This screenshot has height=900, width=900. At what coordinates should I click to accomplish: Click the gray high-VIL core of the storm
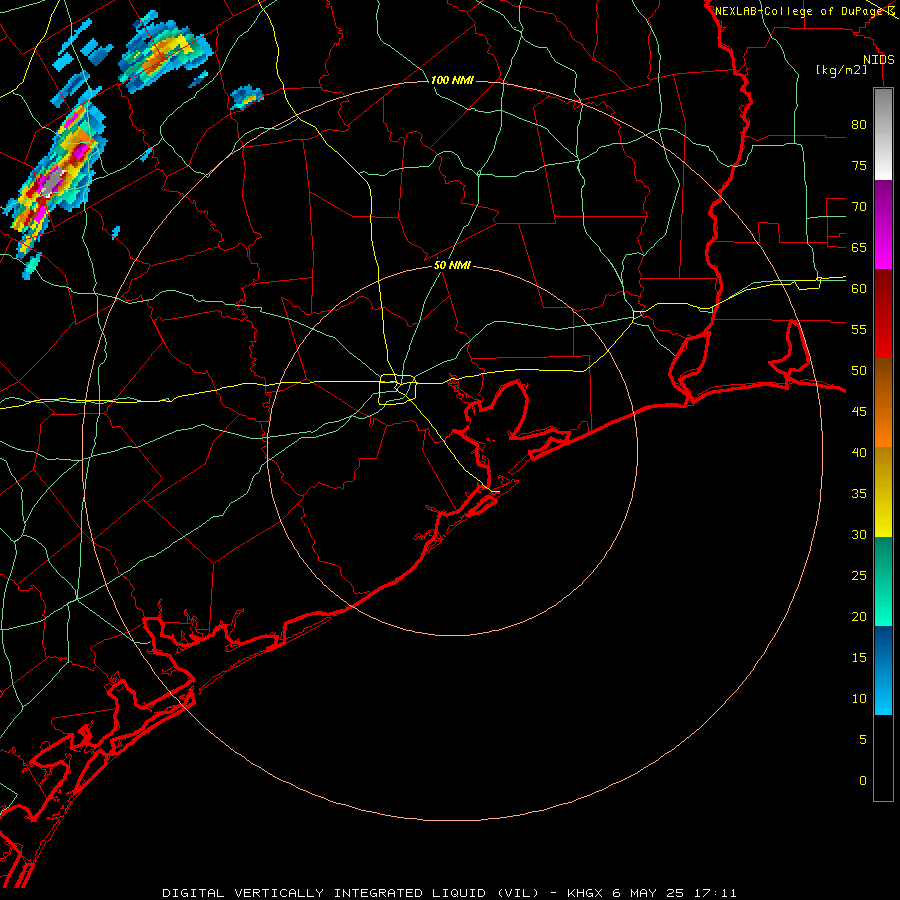(52, 183)
